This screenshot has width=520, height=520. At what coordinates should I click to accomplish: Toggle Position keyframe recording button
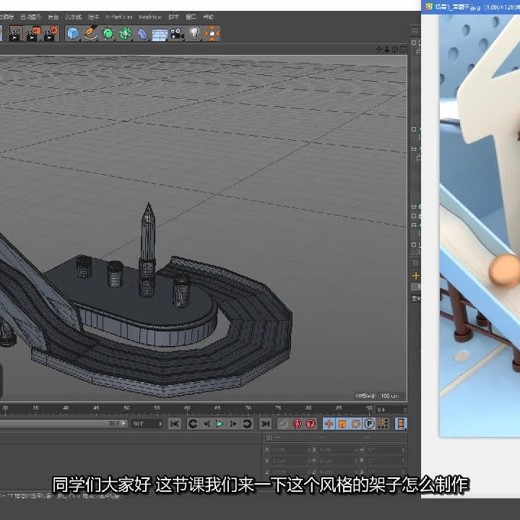(329, 424)
